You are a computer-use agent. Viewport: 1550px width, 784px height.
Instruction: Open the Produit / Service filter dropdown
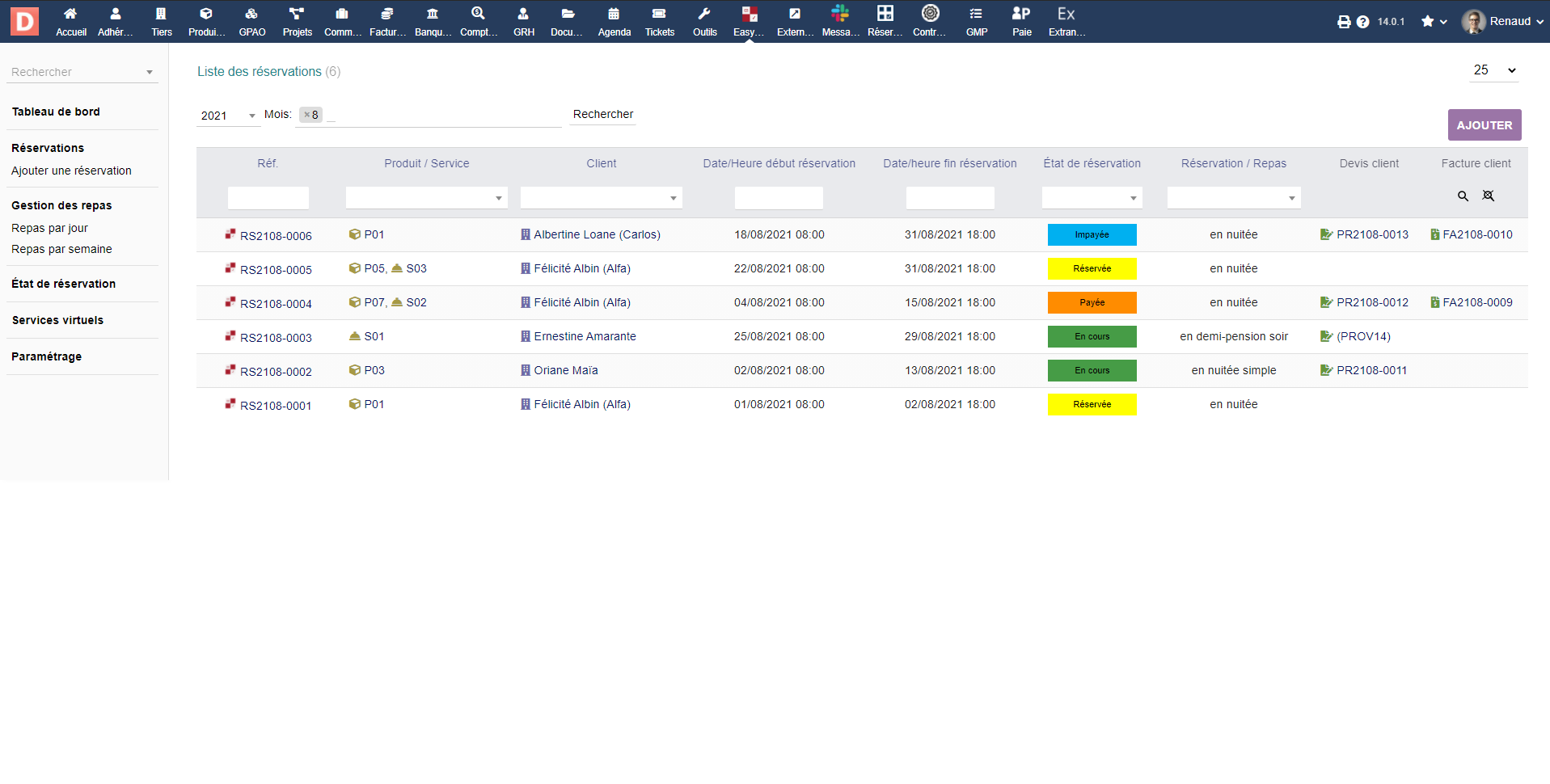(426, 198)
